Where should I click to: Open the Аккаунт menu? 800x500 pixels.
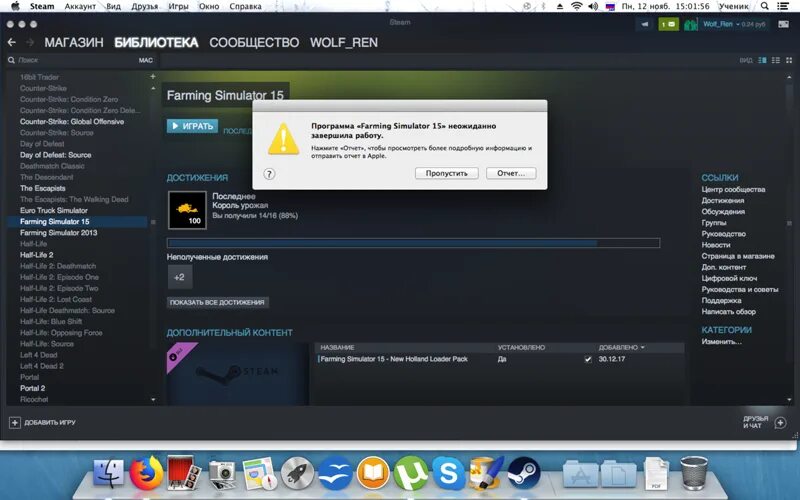80,6
